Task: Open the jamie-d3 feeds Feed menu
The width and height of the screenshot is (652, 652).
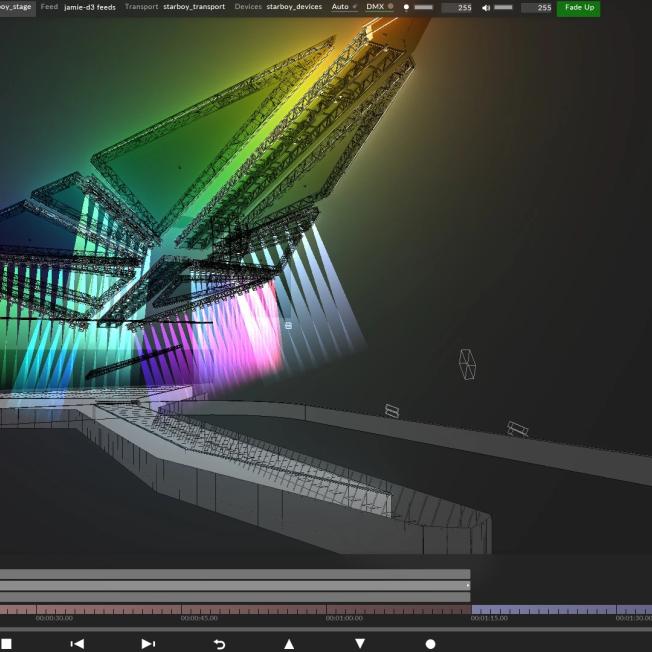Action: click(x=90, y=7)
